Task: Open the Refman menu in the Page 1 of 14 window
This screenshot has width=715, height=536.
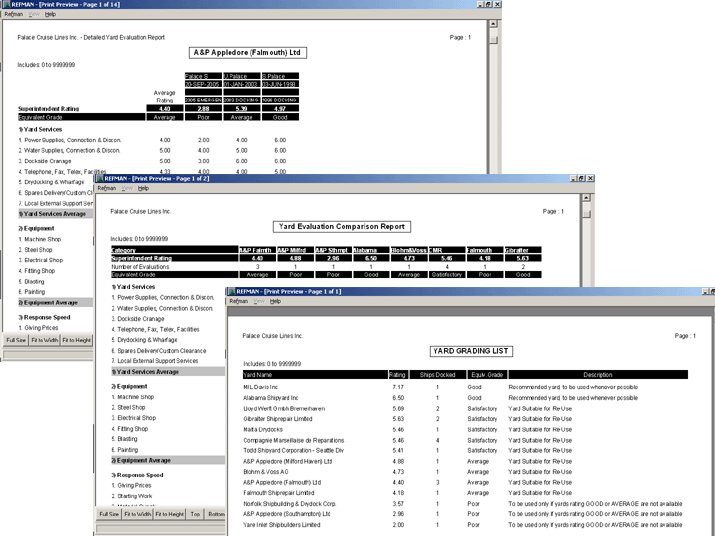Action: coord(12,15)
